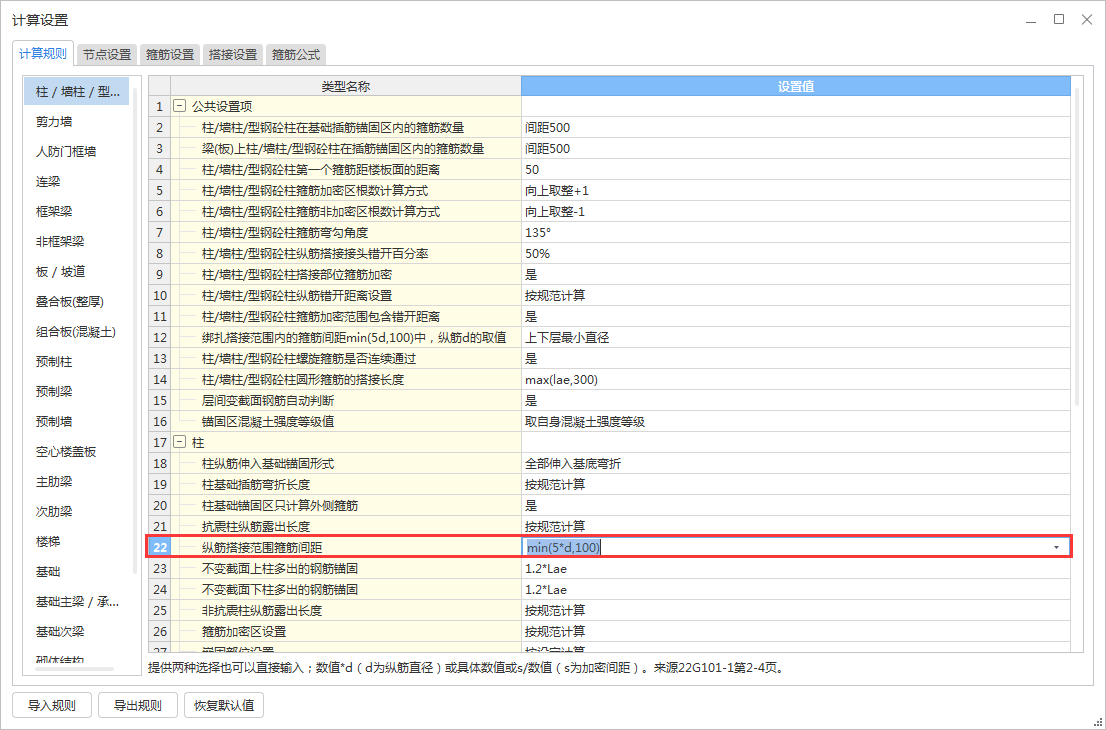Collapse the 柱 group in row 17

[180, 442]
